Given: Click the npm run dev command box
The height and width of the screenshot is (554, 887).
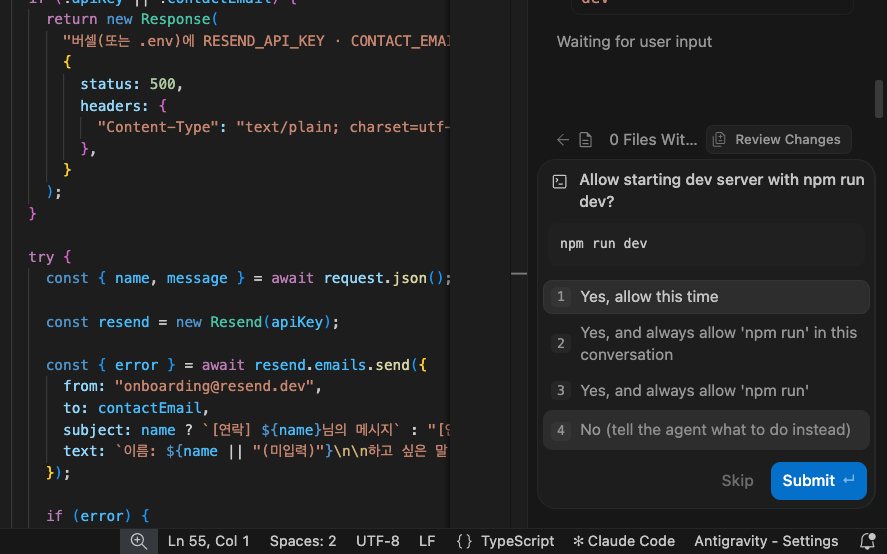Looking at the screenshot, I should [x=706, y=244].
